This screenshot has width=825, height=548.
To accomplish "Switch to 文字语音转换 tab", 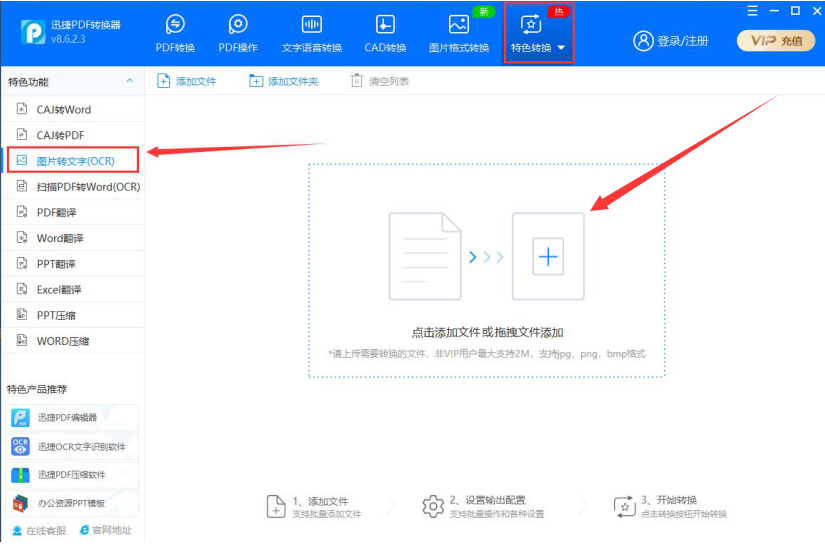I will coord(311,34).
